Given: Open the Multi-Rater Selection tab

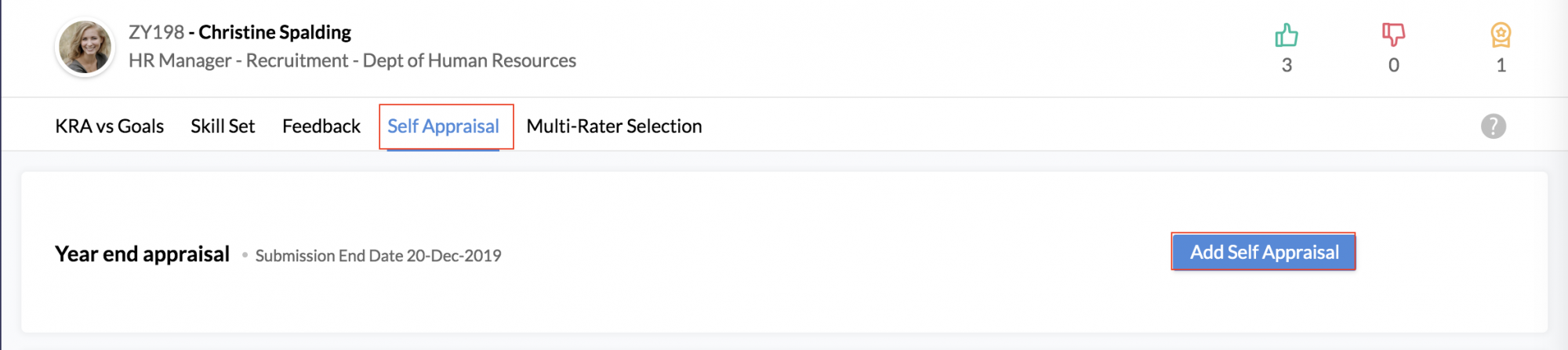Looking at the screenshot, I should 614,126.
